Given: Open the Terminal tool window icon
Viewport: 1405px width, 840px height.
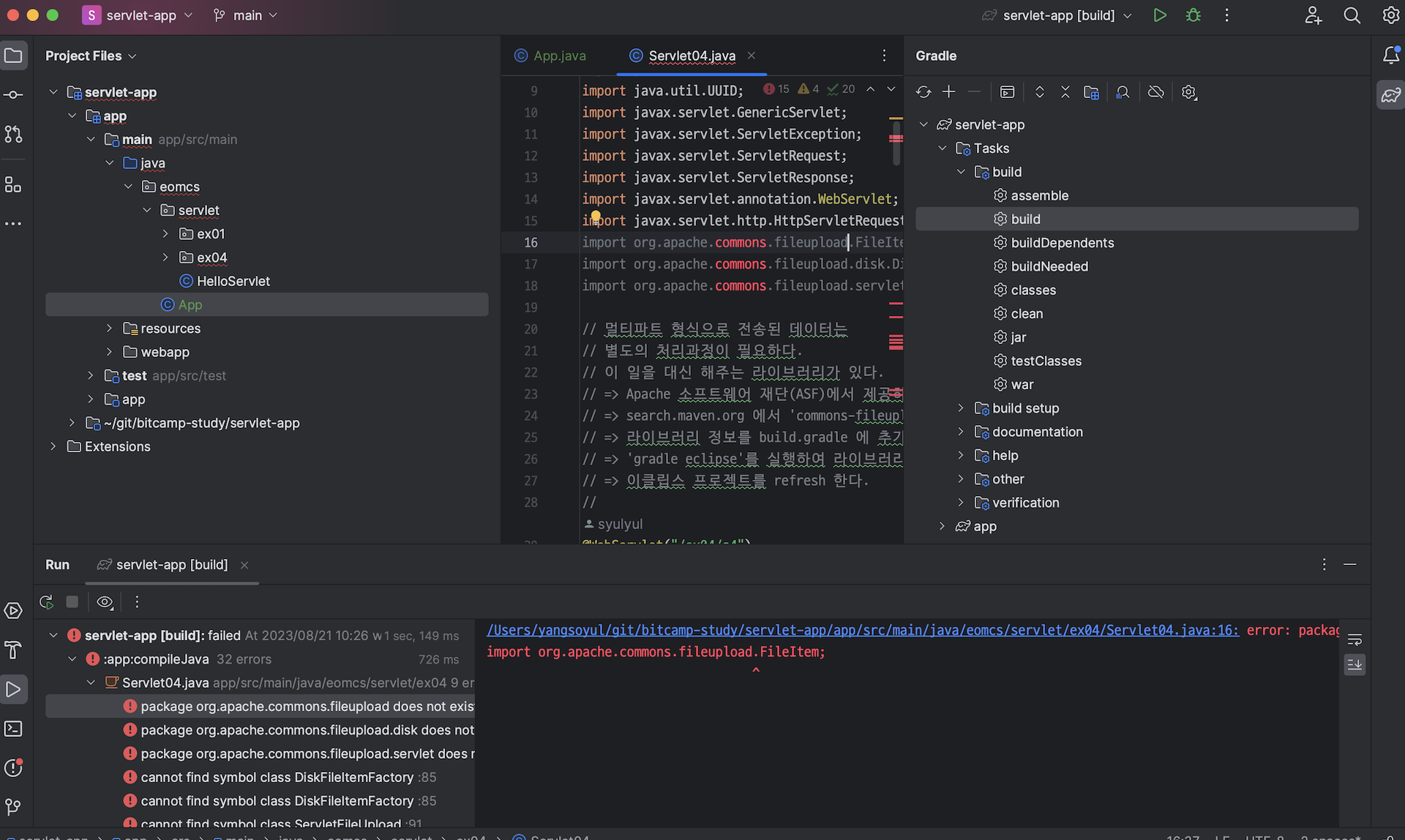Looking at the screenshot, I should 13,729.
